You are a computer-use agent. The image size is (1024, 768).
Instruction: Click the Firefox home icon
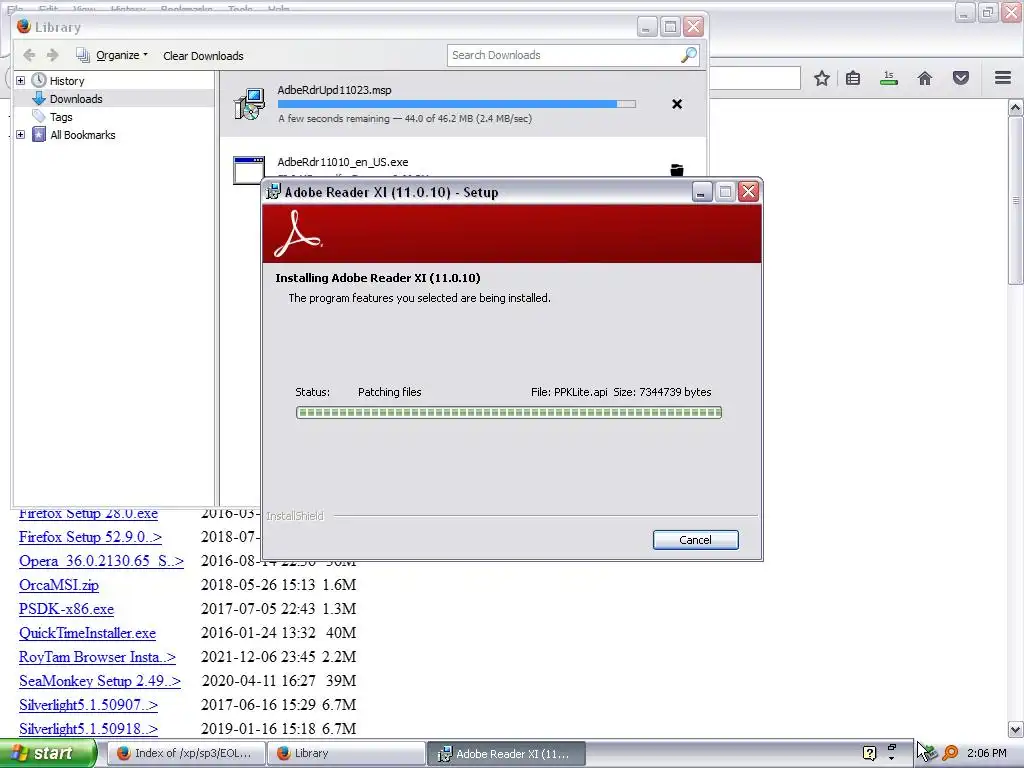pos(925,78)
